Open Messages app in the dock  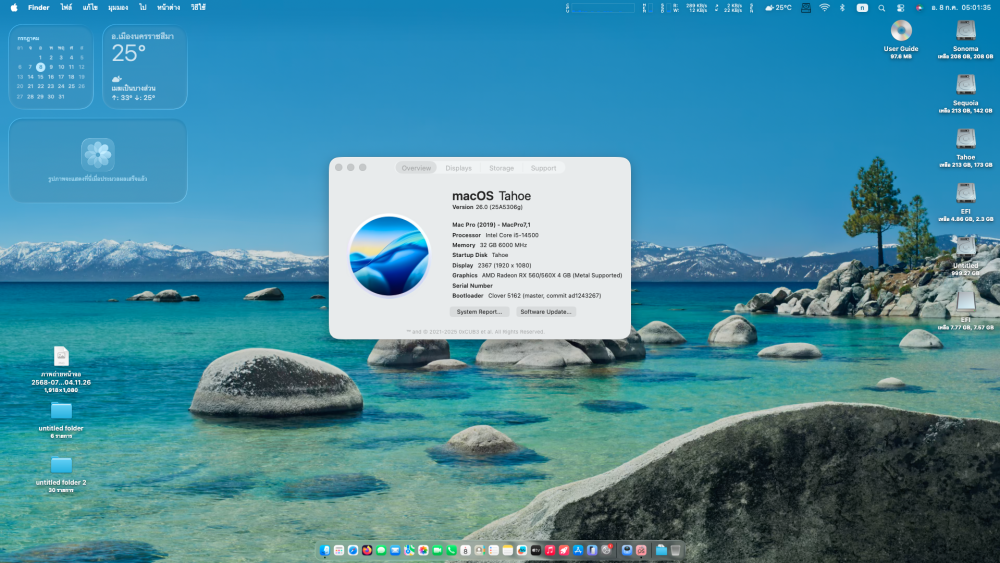(381, 550)
